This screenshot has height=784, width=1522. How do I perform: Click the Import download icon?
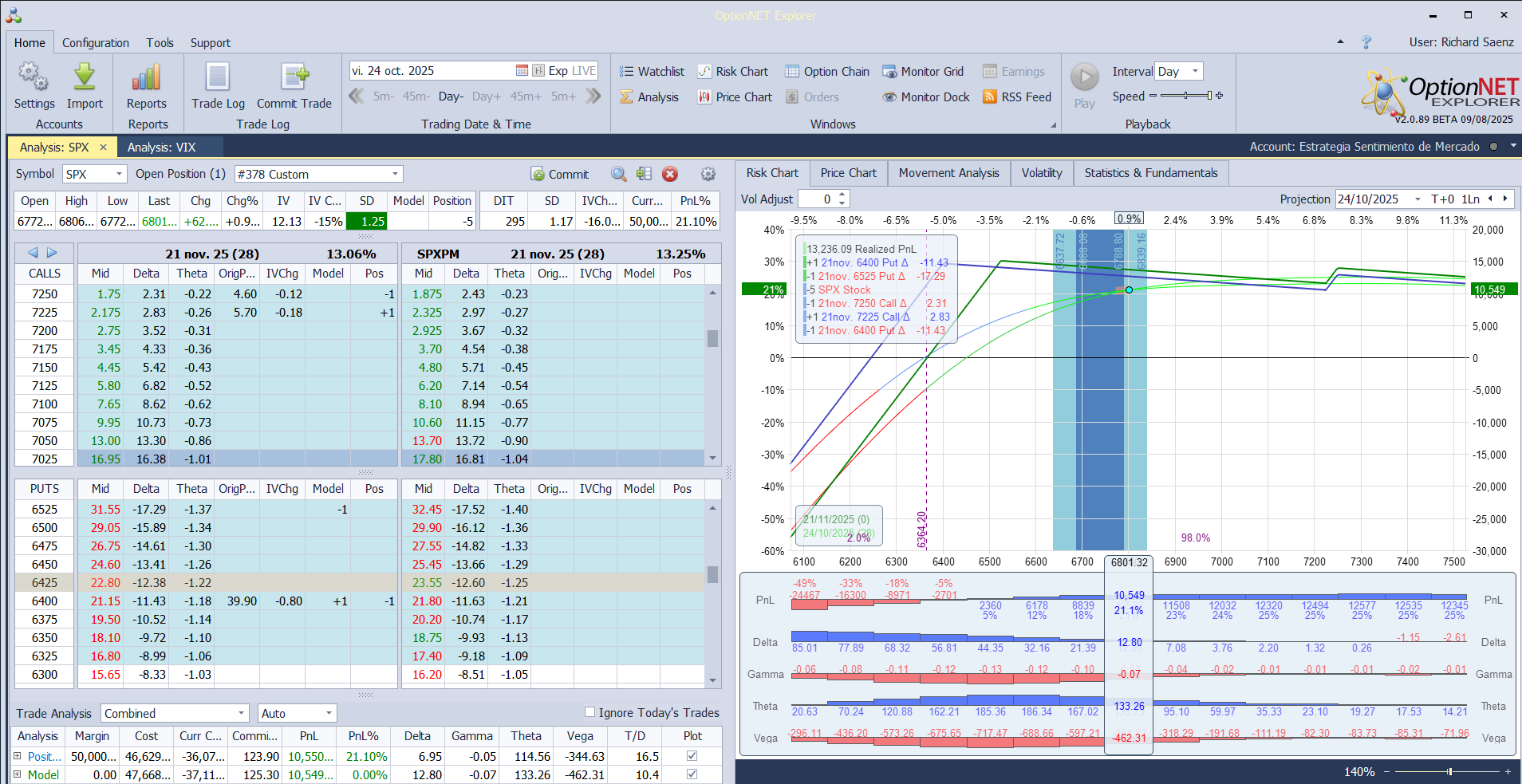coord(85,77)
